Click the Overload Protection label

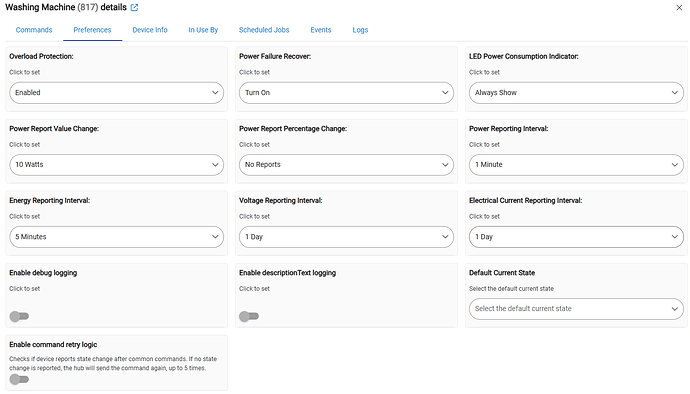coord(41,56)
